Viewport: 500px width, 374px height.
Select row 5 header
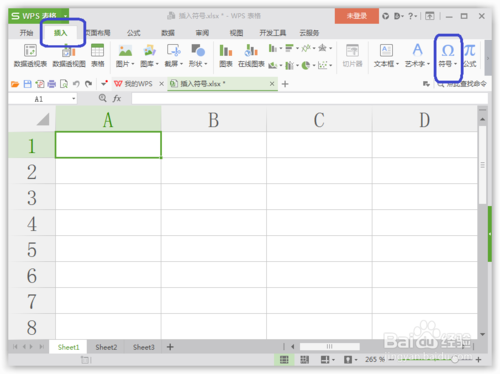(x=32, y=249)
